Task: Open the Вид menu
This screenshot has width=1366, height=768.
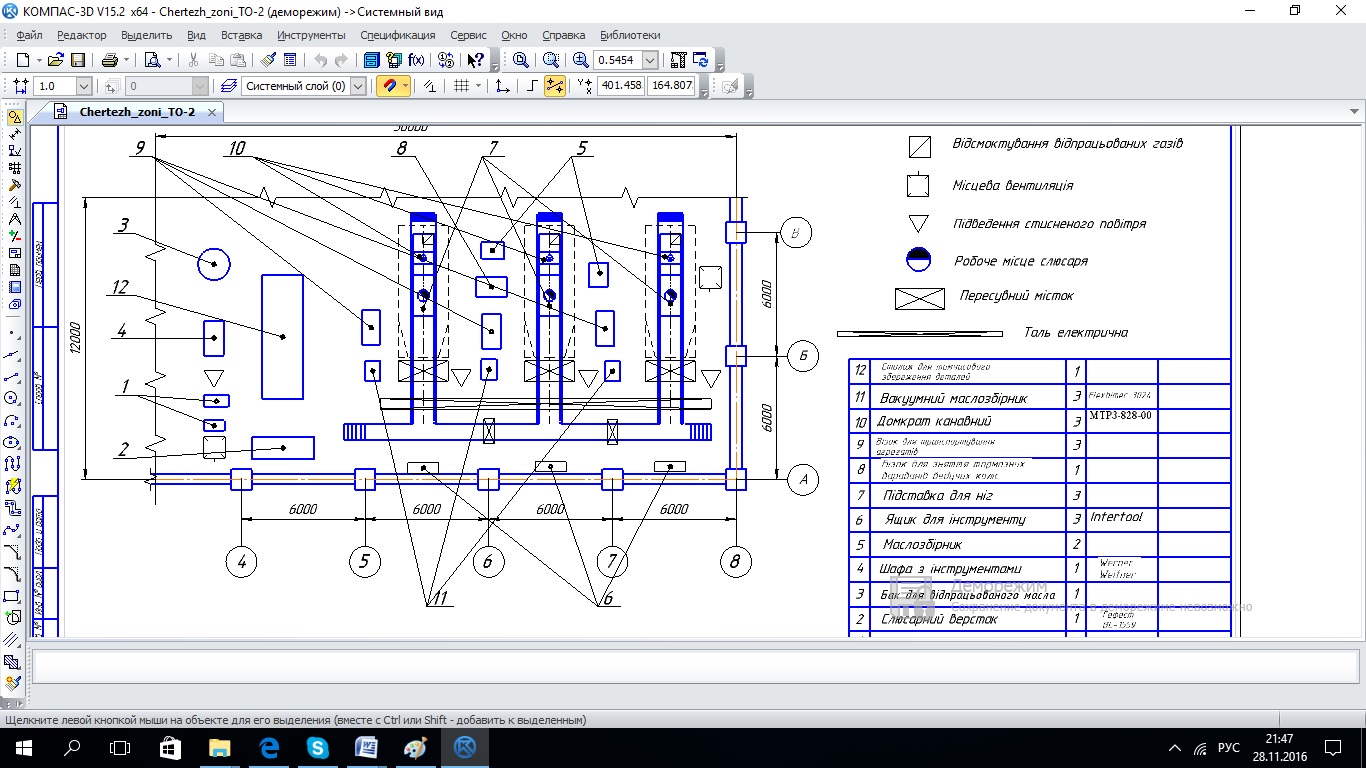Action: pos(196,35)
